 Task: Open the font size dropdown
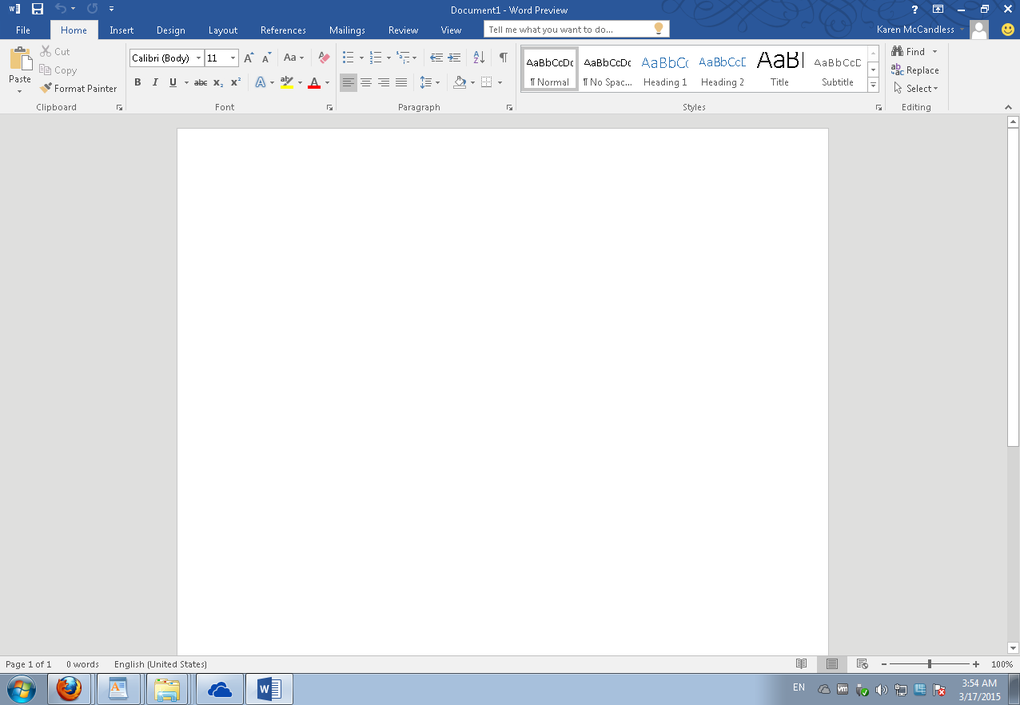pyautogui.click(x=233, y=58)
